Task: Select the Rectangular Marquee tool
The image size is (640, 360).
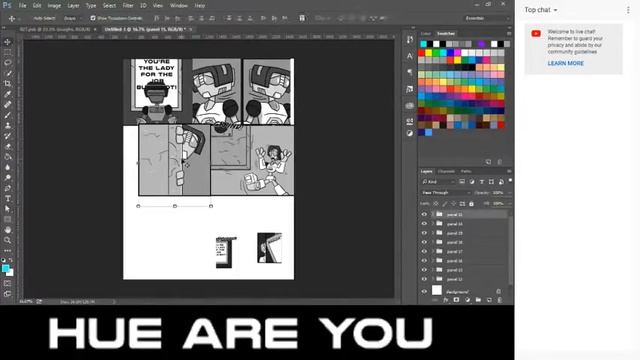Action: [x=7, y=53]
